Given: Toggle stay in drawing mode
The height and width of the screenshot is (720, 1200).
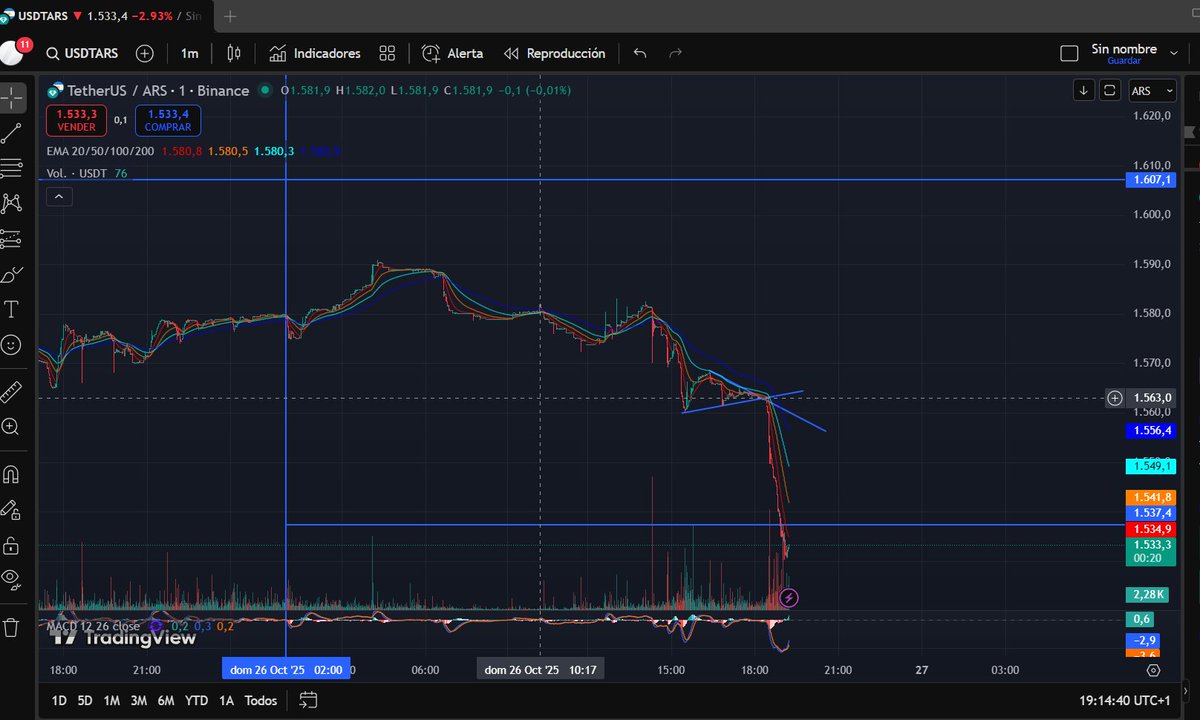Looking at the screenshot, I should pyautogui.click(x=12, y=510).
